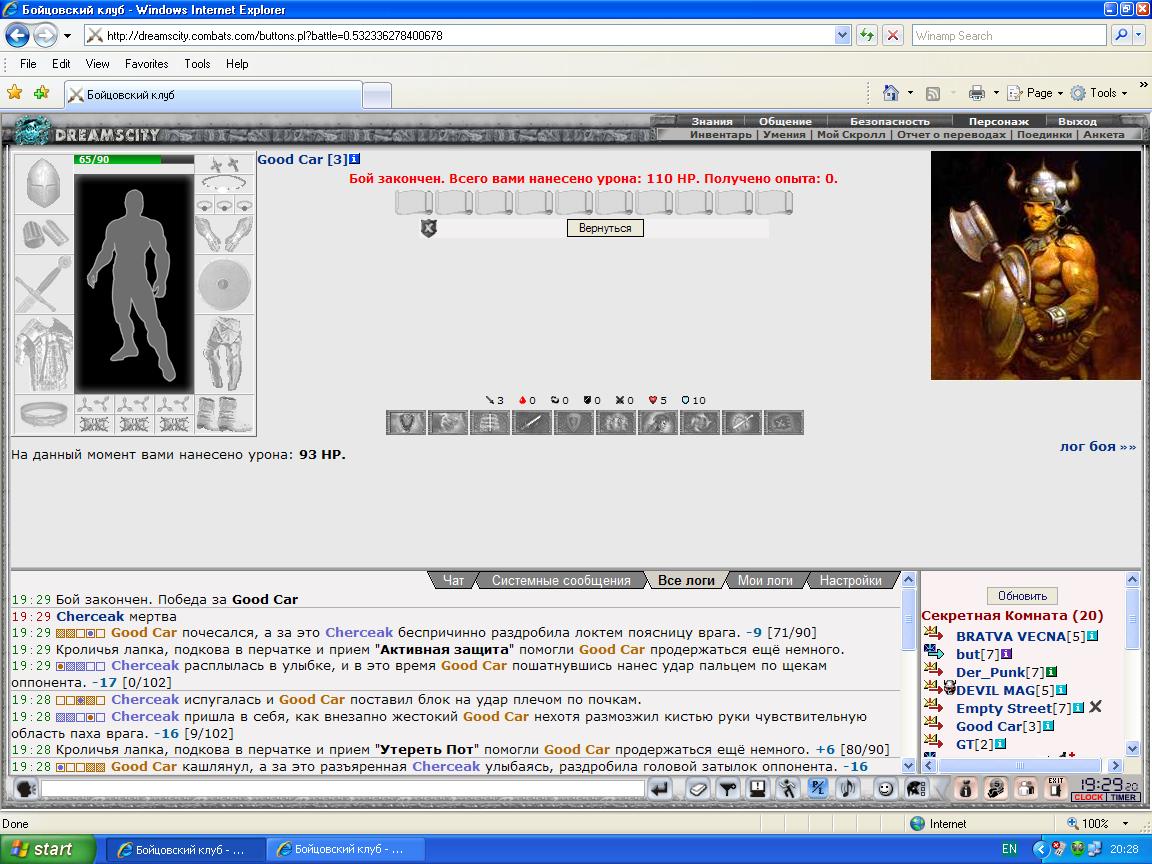
Task: Select the bracers equipment slot
Action: click(x=43, y=234)
